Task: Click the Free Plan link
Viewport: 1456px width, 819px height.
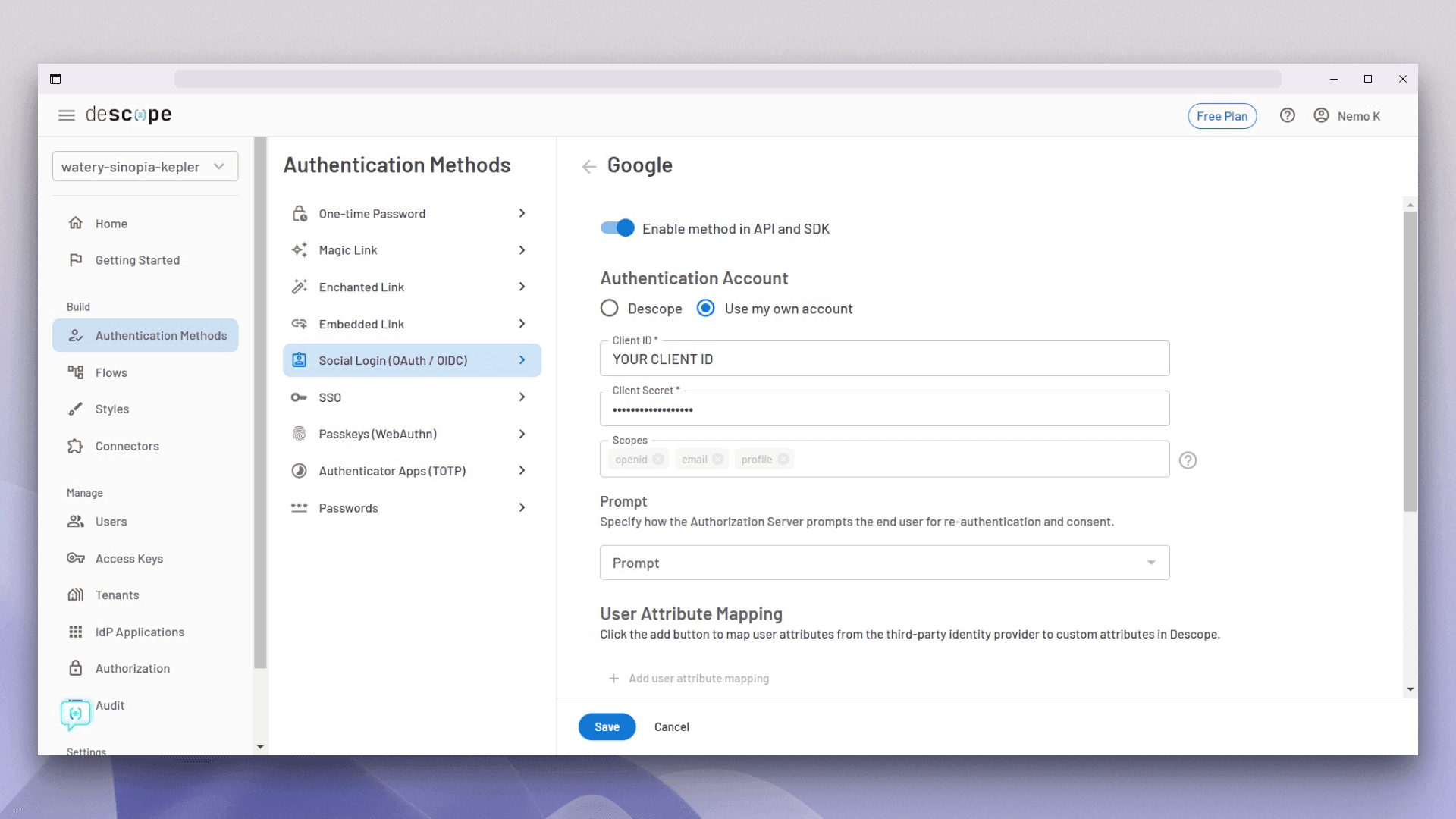Action: [1222, 115]
